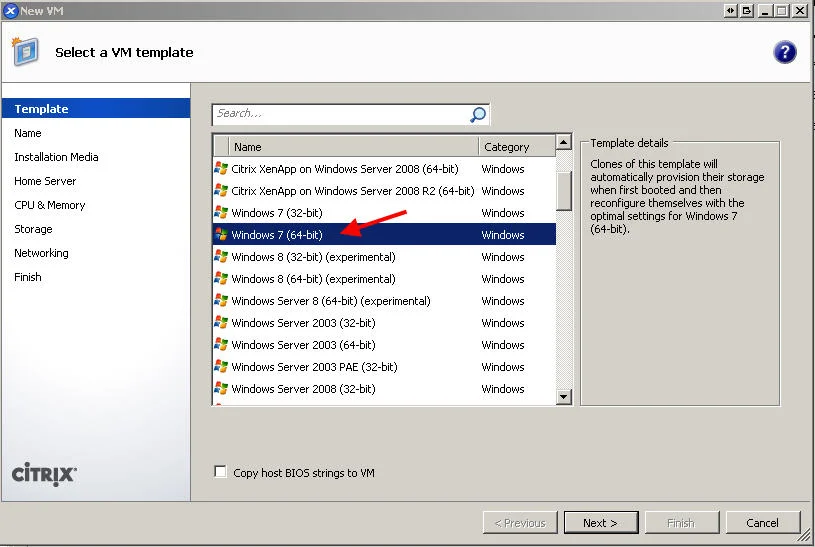Go to the Networking step
815x547 pixels.
(41, 253)
